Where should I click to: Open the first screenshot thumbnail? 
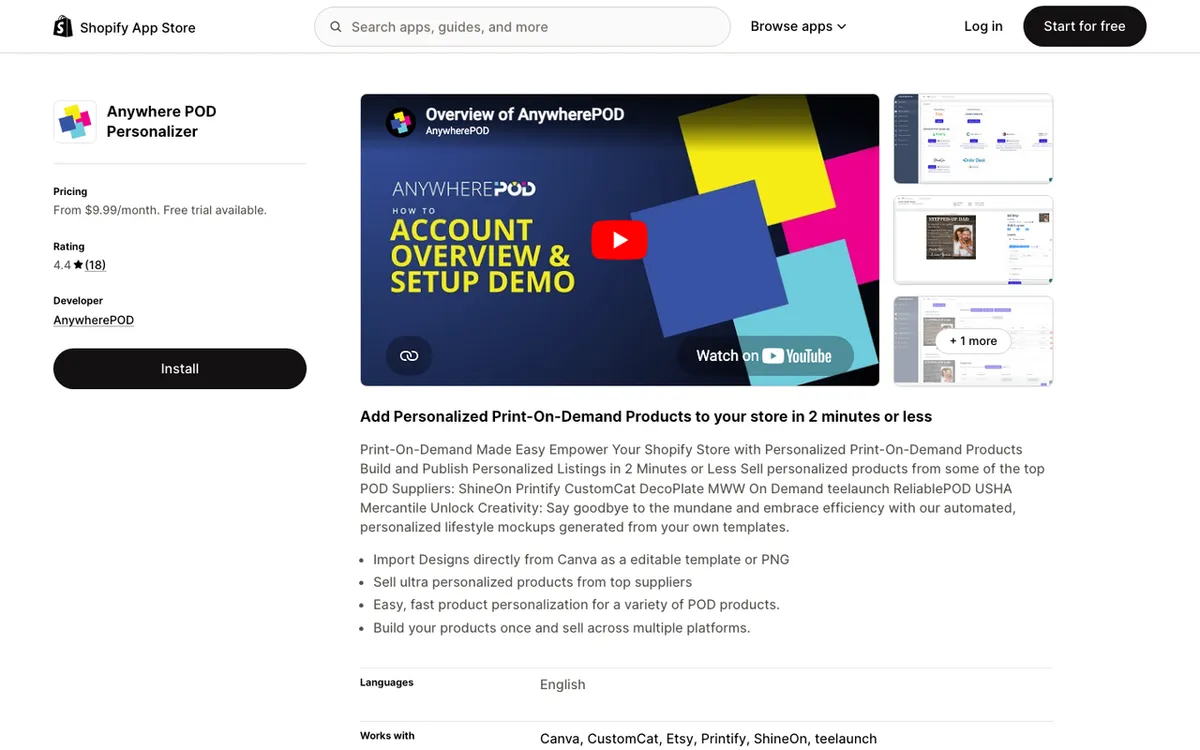[x=973, y=139]
